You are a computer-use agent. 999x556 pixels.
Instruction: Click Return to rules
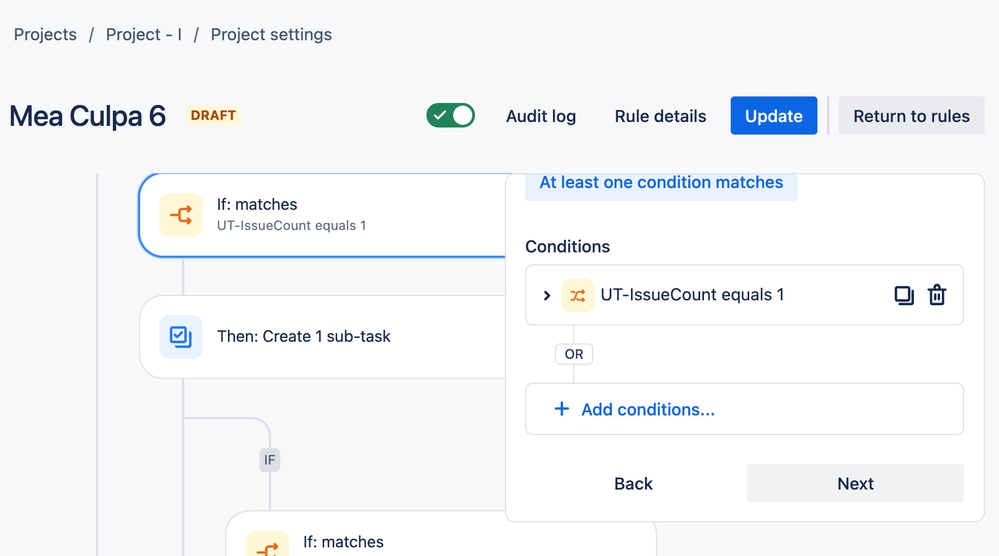pos(911,115)
